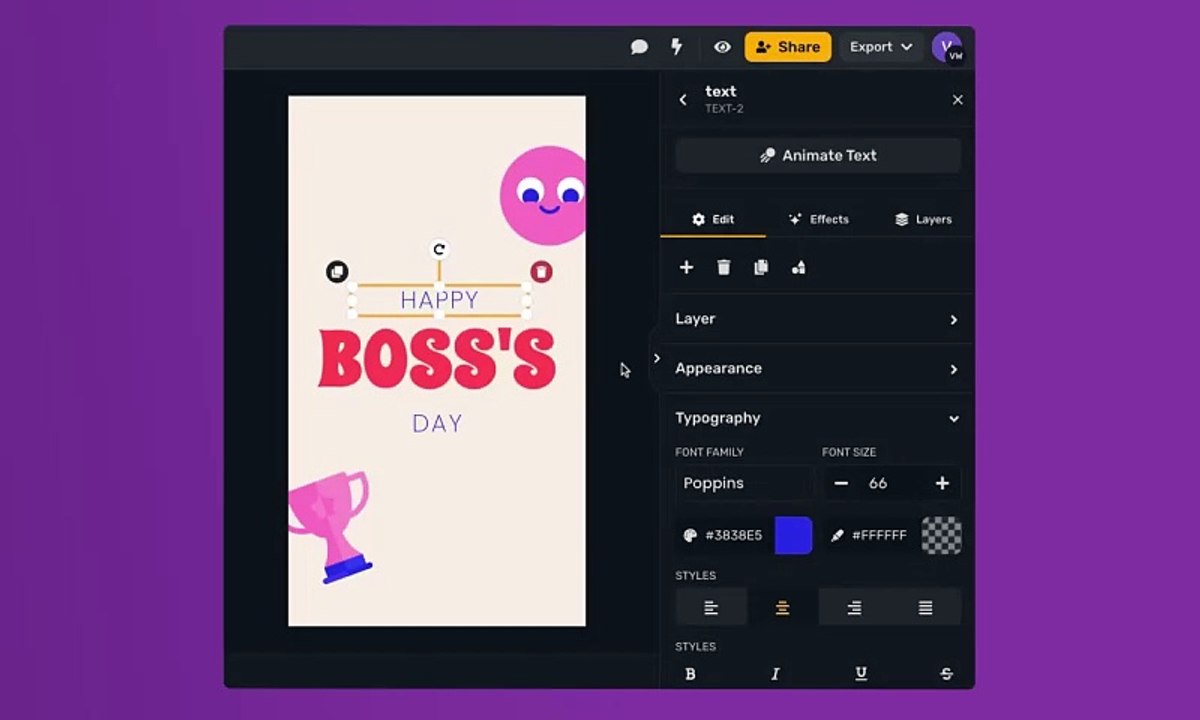
Task: Expand the Layer section
Action: coord(817,319)
